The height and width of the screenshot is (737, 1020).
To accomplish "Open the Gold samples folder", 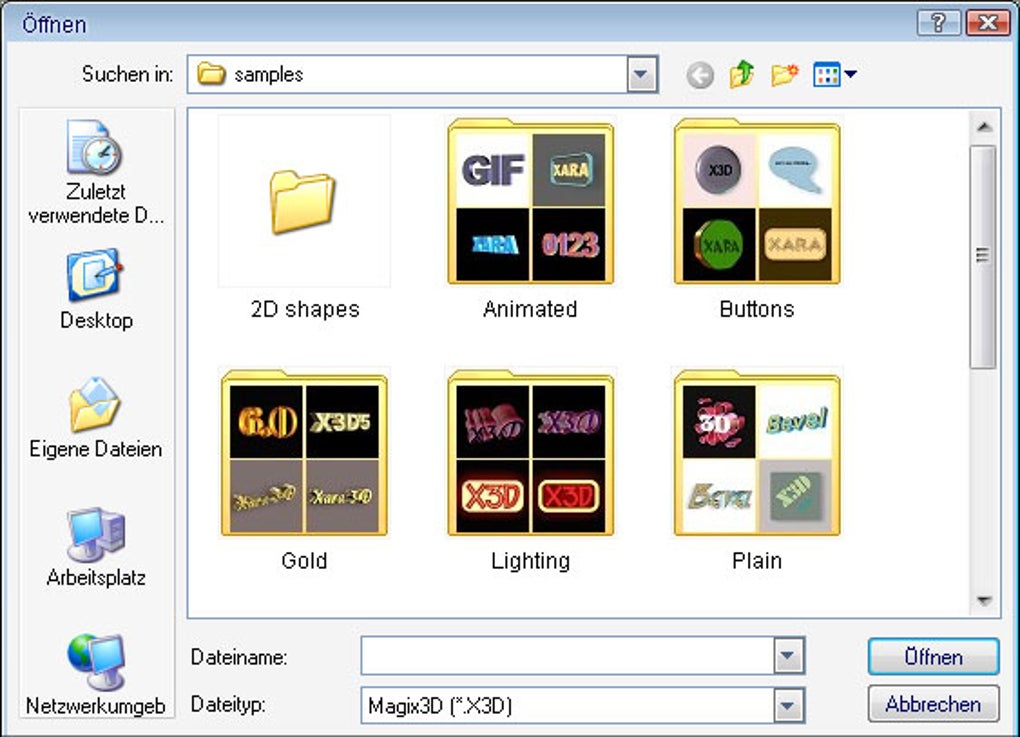I will coord(304,455).
